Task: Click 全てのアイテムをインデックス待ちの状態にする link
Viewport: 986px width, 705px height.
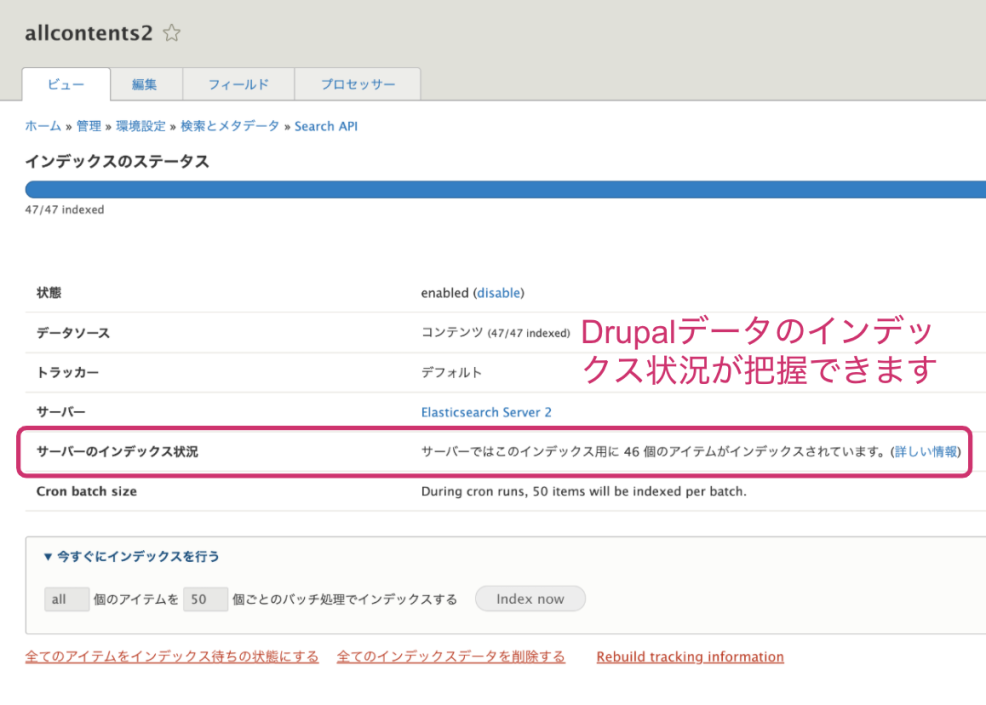Action: [x=172, y=657]
